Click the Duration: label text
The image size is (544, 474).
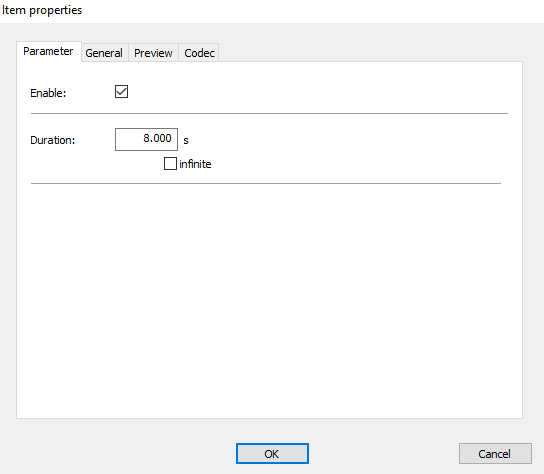[x=53, y=140]
